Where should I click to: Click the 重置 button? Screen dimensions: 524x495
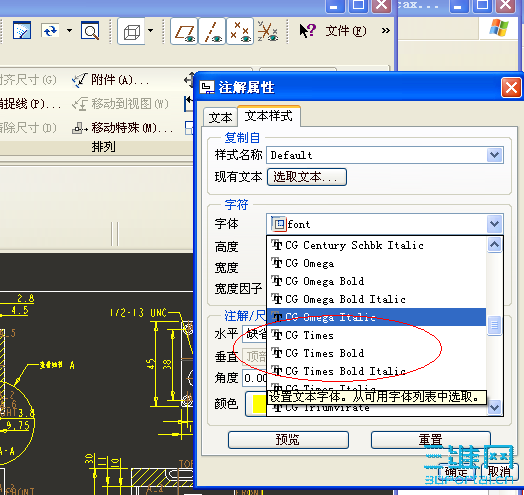(x=430, y=440)
